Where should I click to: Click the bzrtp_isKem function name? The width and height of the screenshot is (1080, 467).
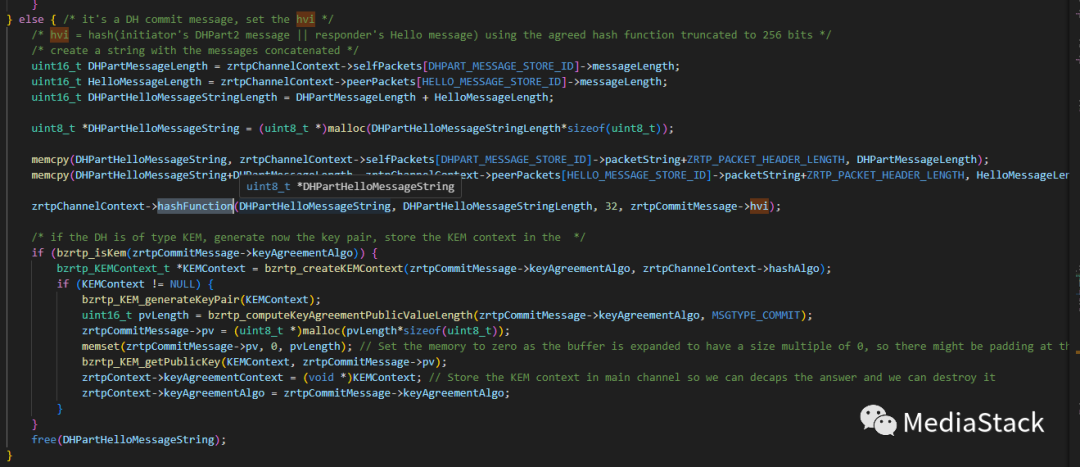coord(89,253)
